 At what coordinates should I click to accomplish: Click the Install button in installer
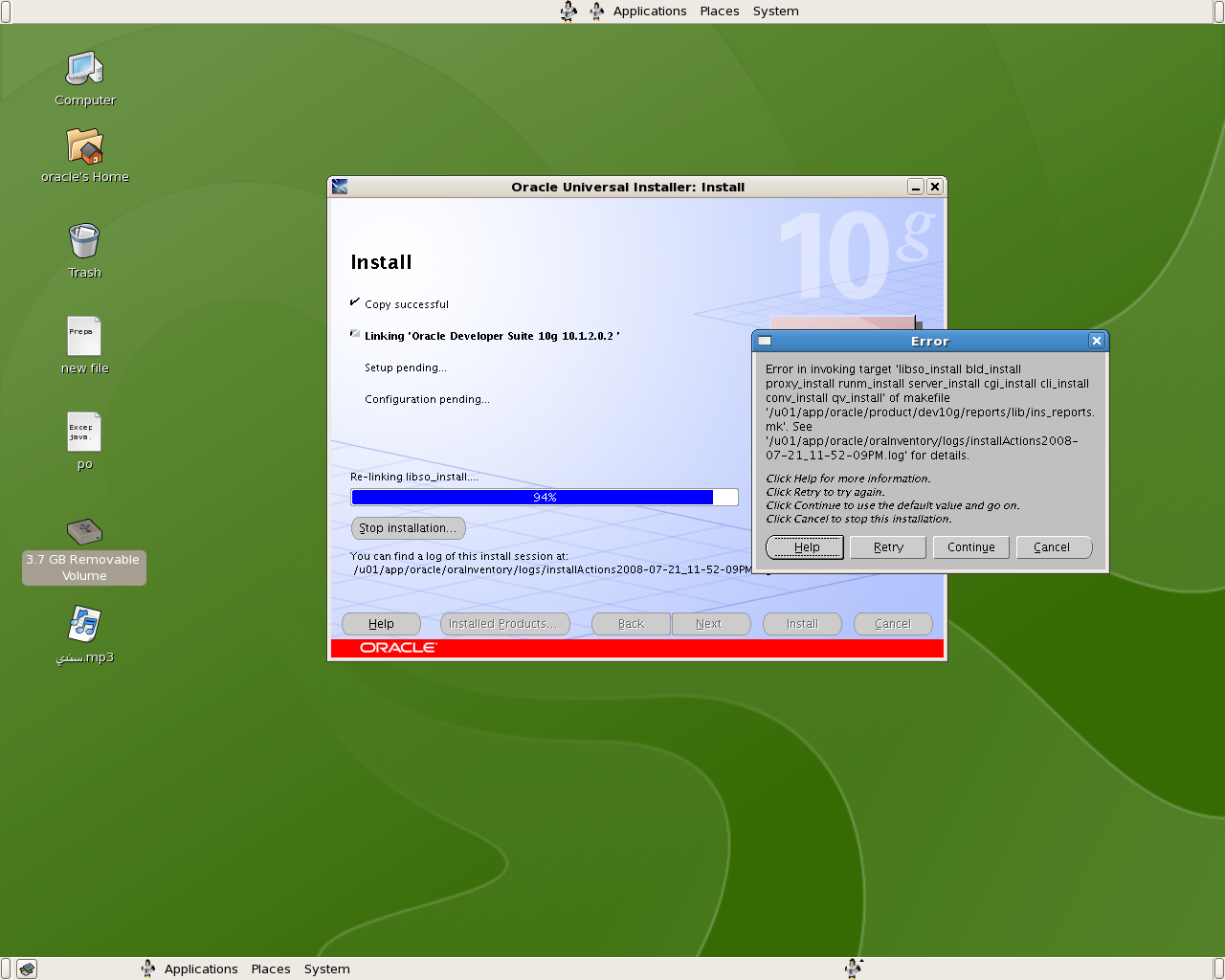click(802, 624)
